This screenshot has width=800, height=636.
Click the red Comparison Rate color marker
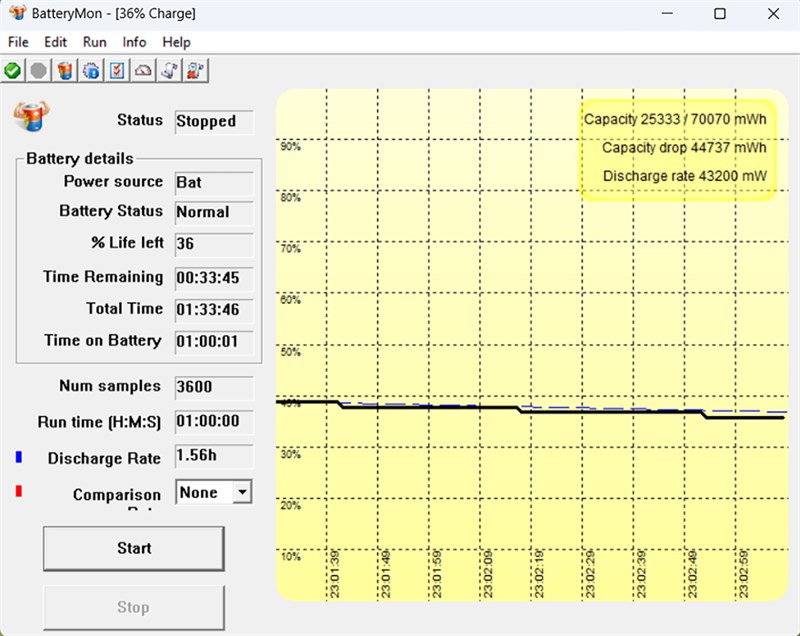click(19, 491)
